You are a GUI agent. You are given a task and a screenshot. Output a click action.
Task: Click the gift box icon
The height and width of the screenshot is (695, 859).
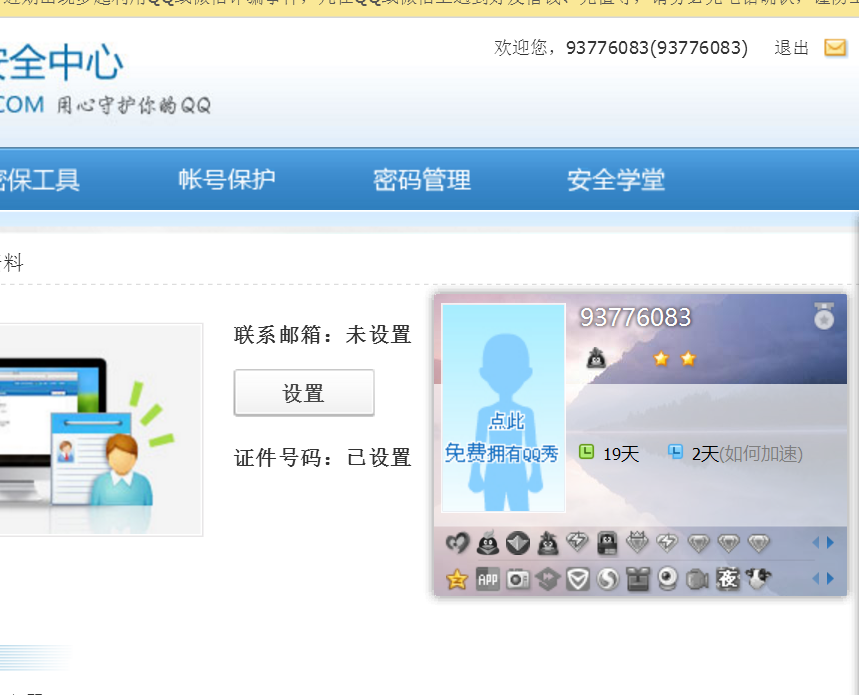[x=637, y=579]
